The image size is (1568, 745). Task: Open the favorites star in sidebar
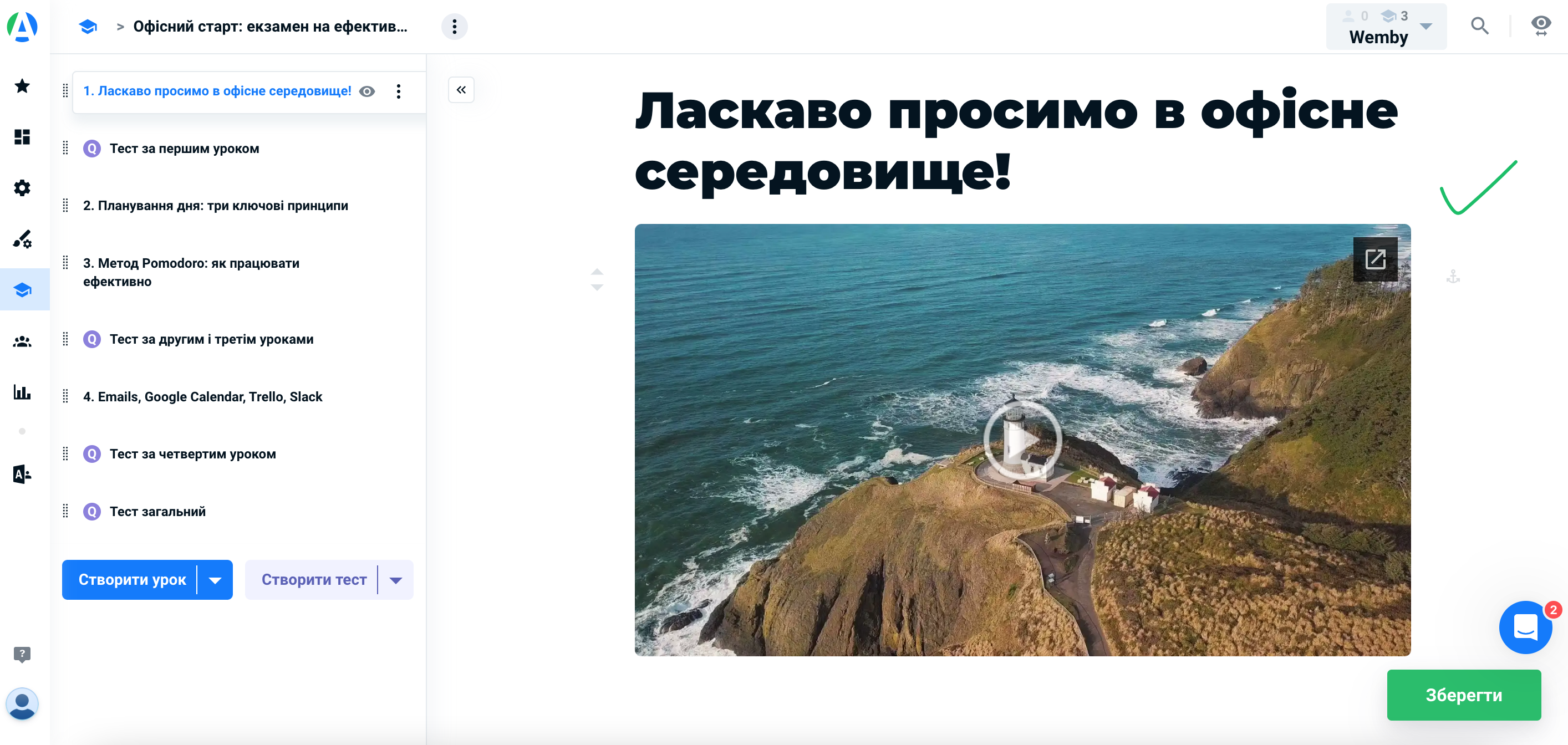point(22,86)
